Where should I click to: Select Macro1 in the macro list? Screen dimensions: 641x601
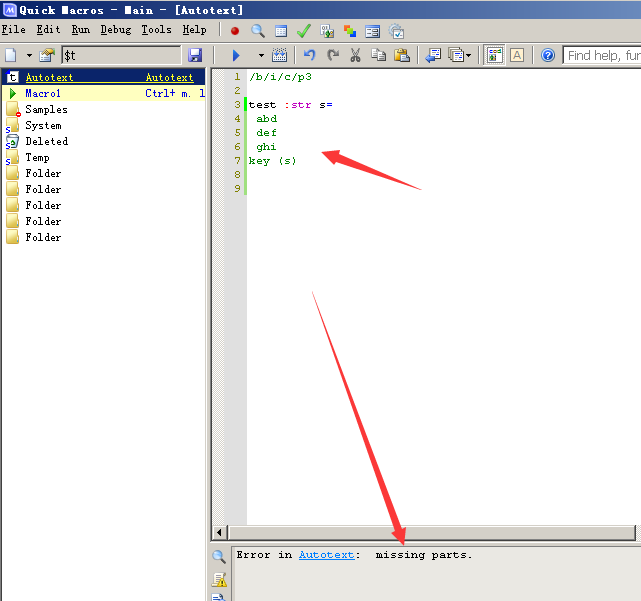point(43,93)
